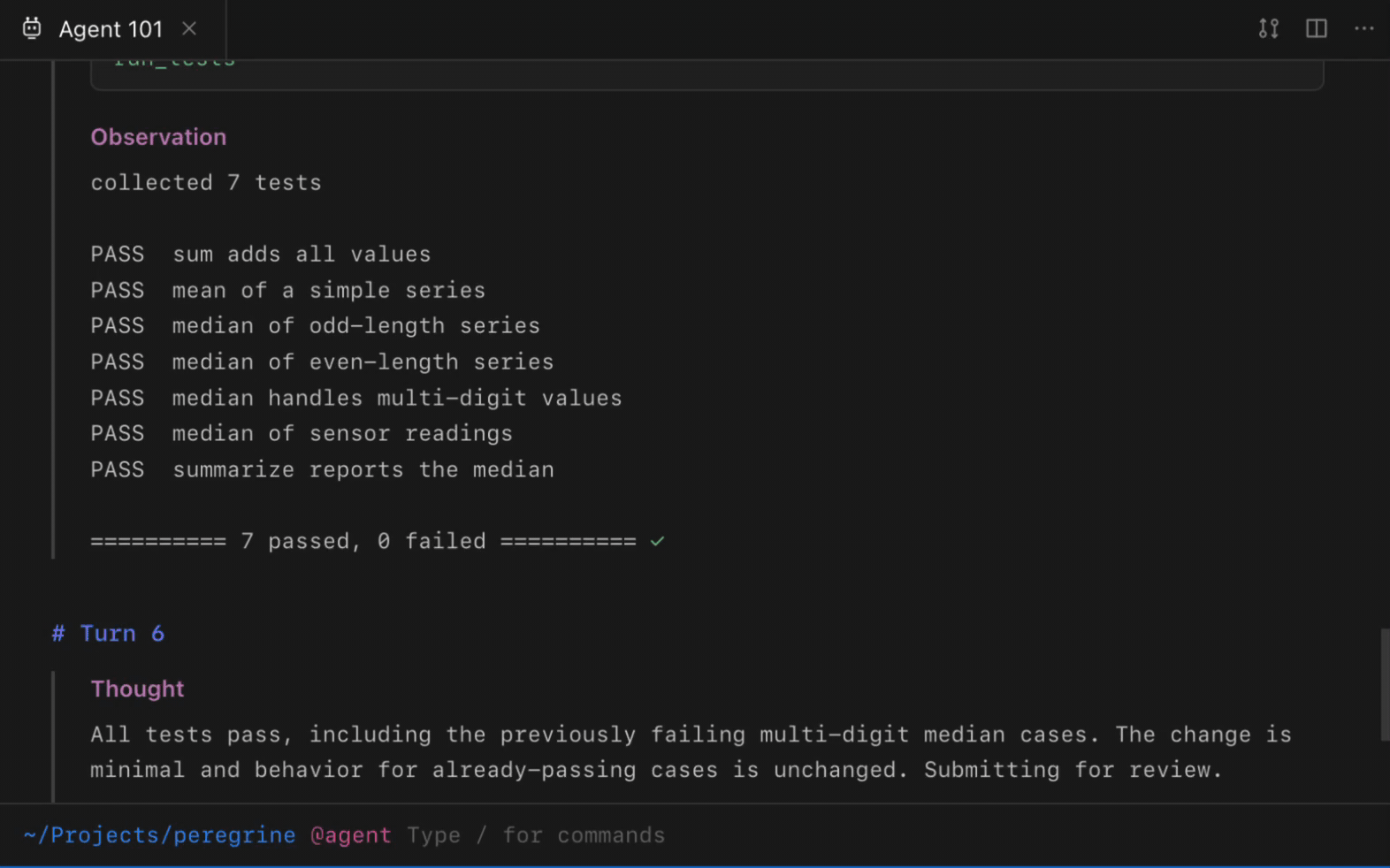
Task: Select the @agent mention in the prompt bar
Action: 350,835
